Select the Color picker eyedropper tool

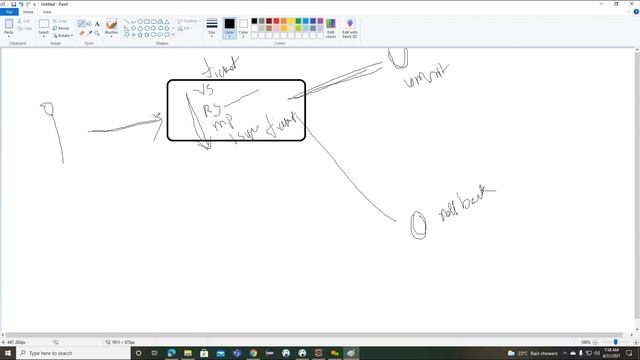89,33
